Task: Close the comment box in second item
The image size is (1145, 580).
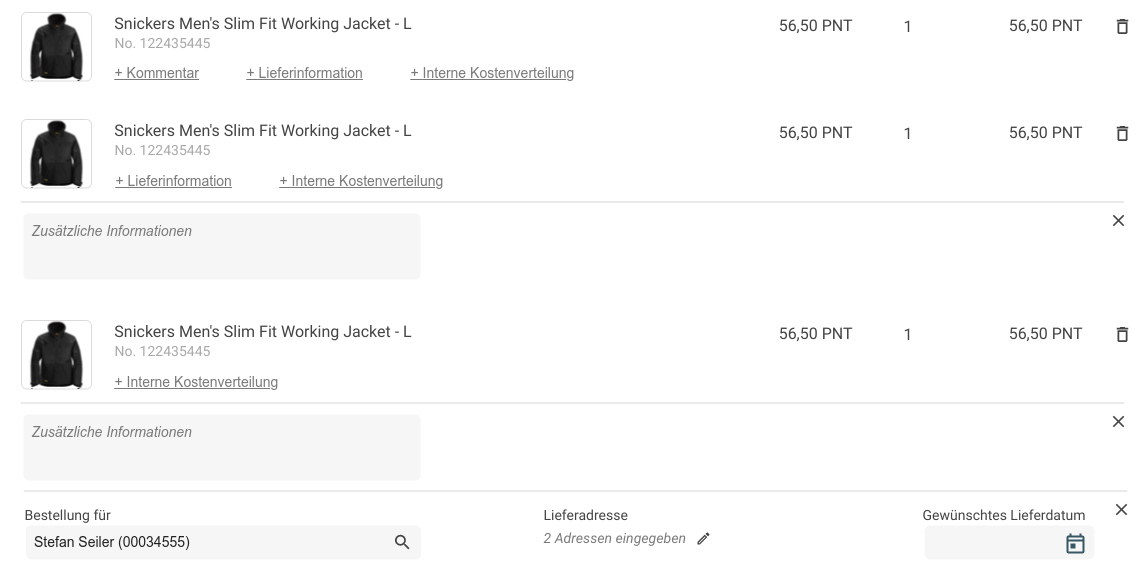Action: coord(1118,221)
